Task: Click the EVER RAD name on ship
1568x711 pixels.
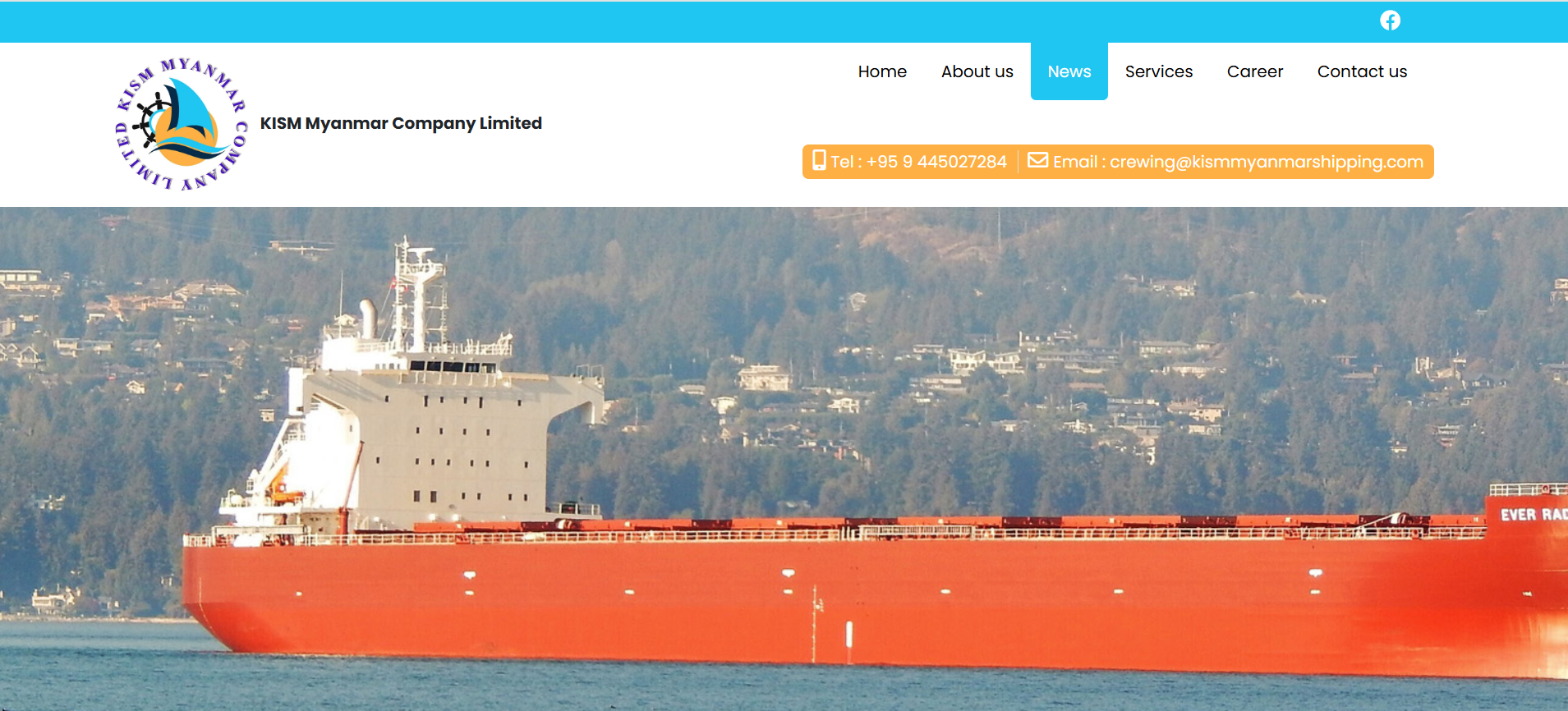Action: coord(1534,515)
